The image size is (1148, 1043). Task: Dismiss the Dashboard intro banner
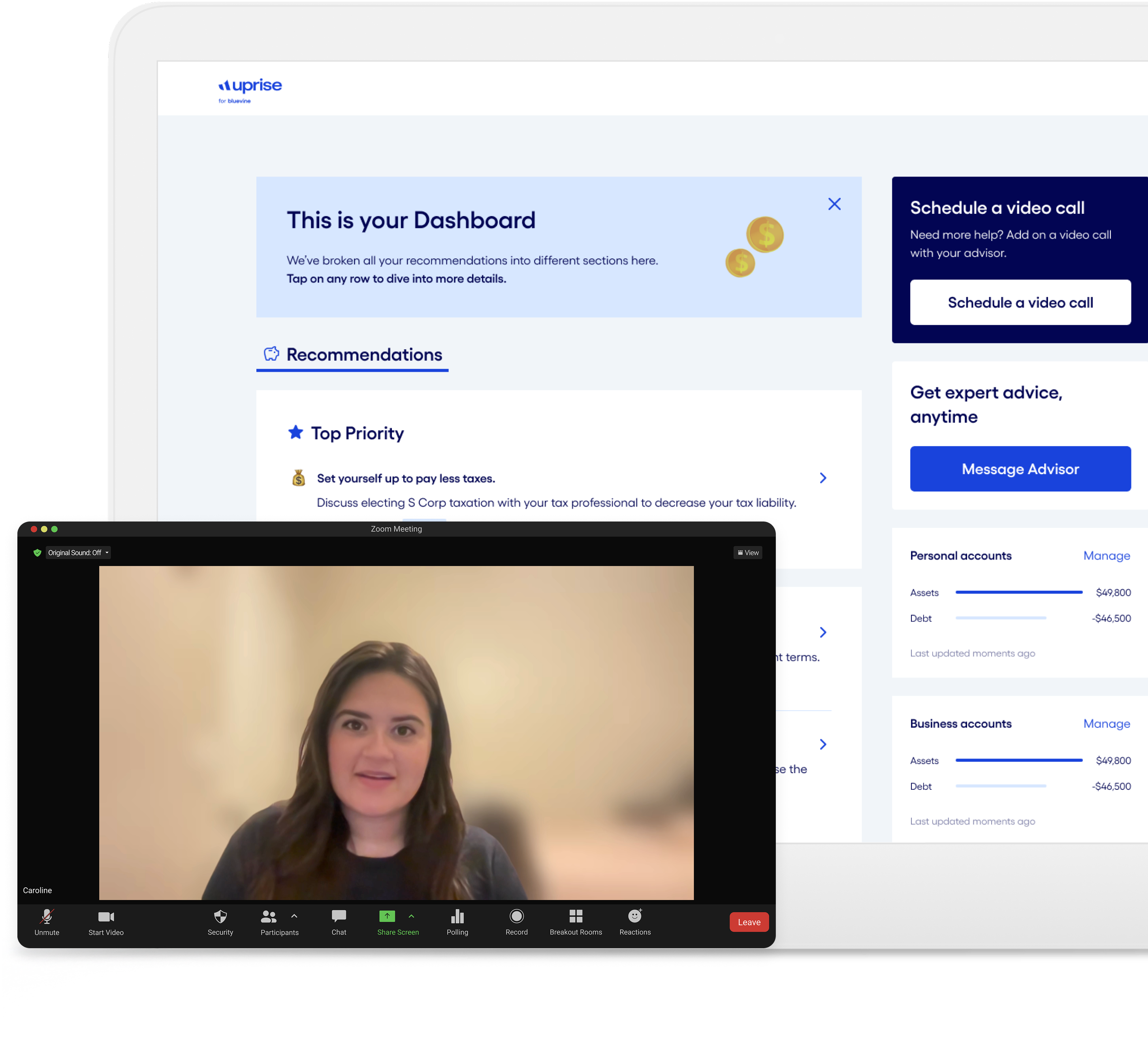point(834,204)
